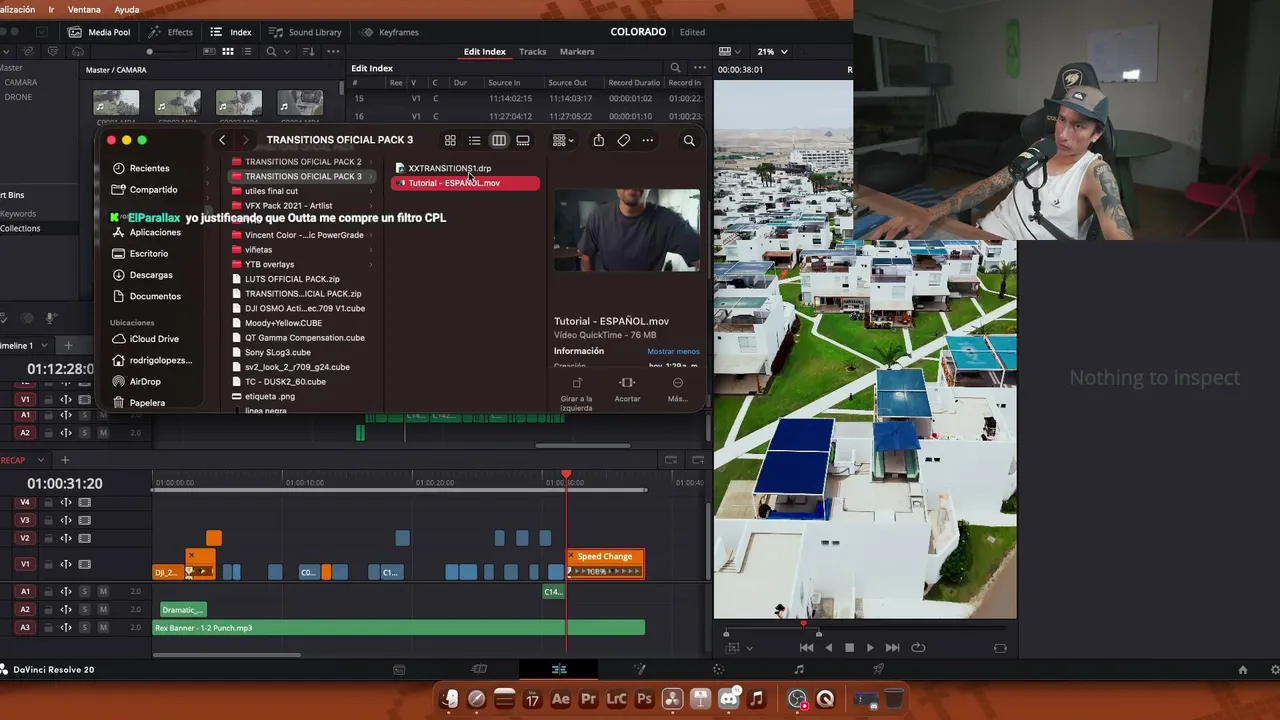1280x720 pixels.
Task: Switch Finder to gallery view
Action: [523, 140]
